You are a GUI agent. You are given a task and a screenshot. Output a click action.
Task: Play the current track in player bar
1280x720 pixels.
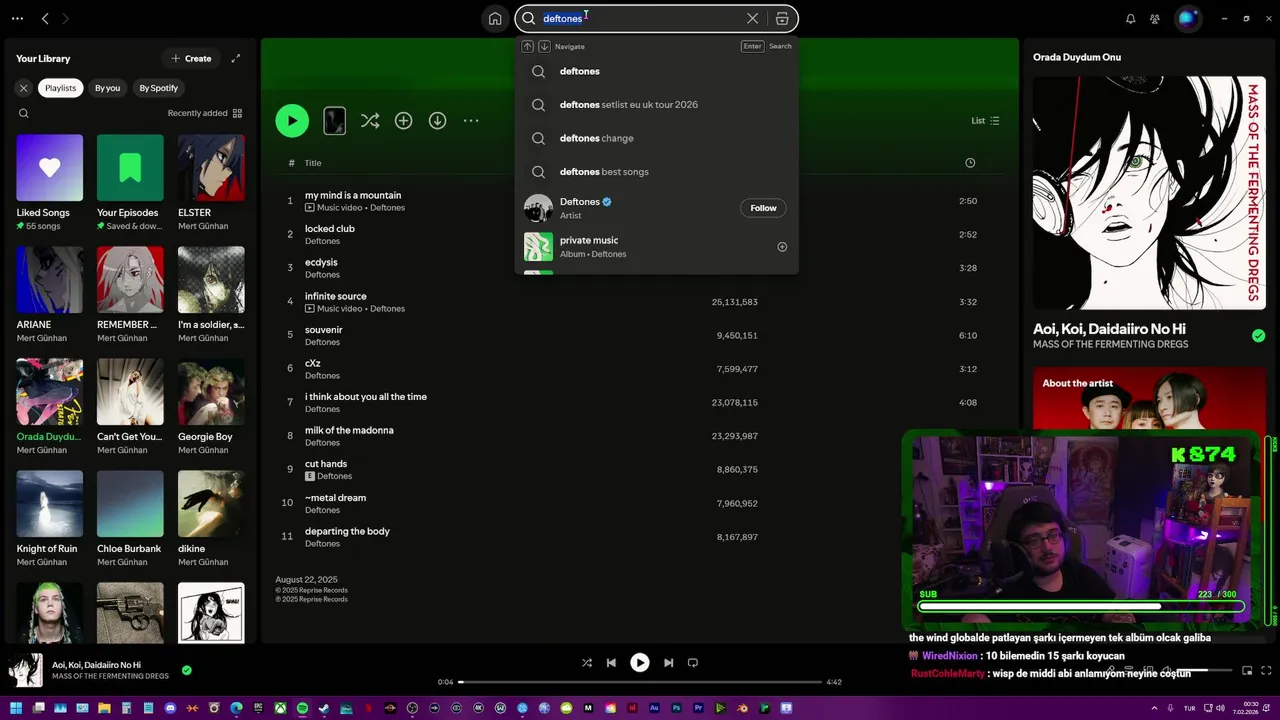point(640,662)
